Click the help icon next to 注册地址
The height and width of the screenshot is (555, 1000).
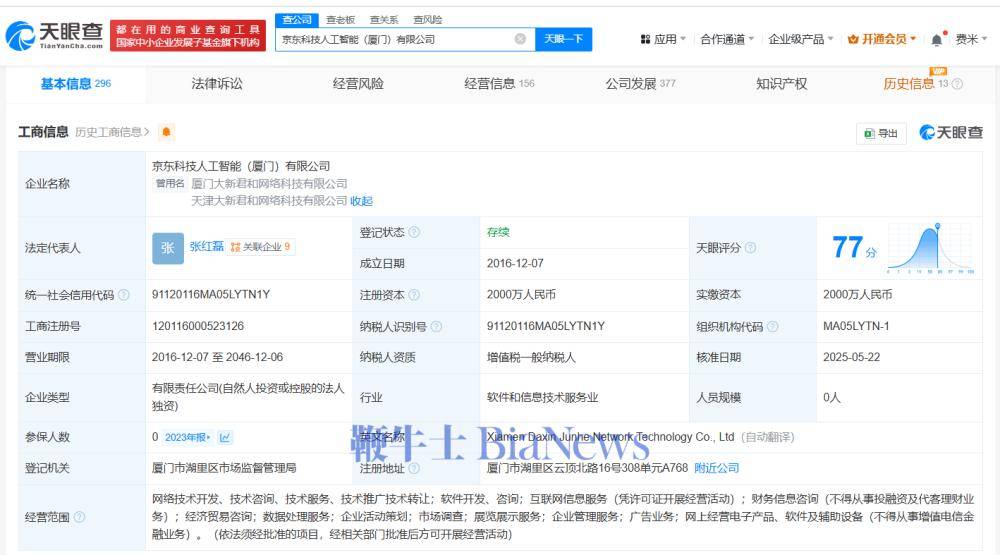pyautogui.click(x=414, y=468)
